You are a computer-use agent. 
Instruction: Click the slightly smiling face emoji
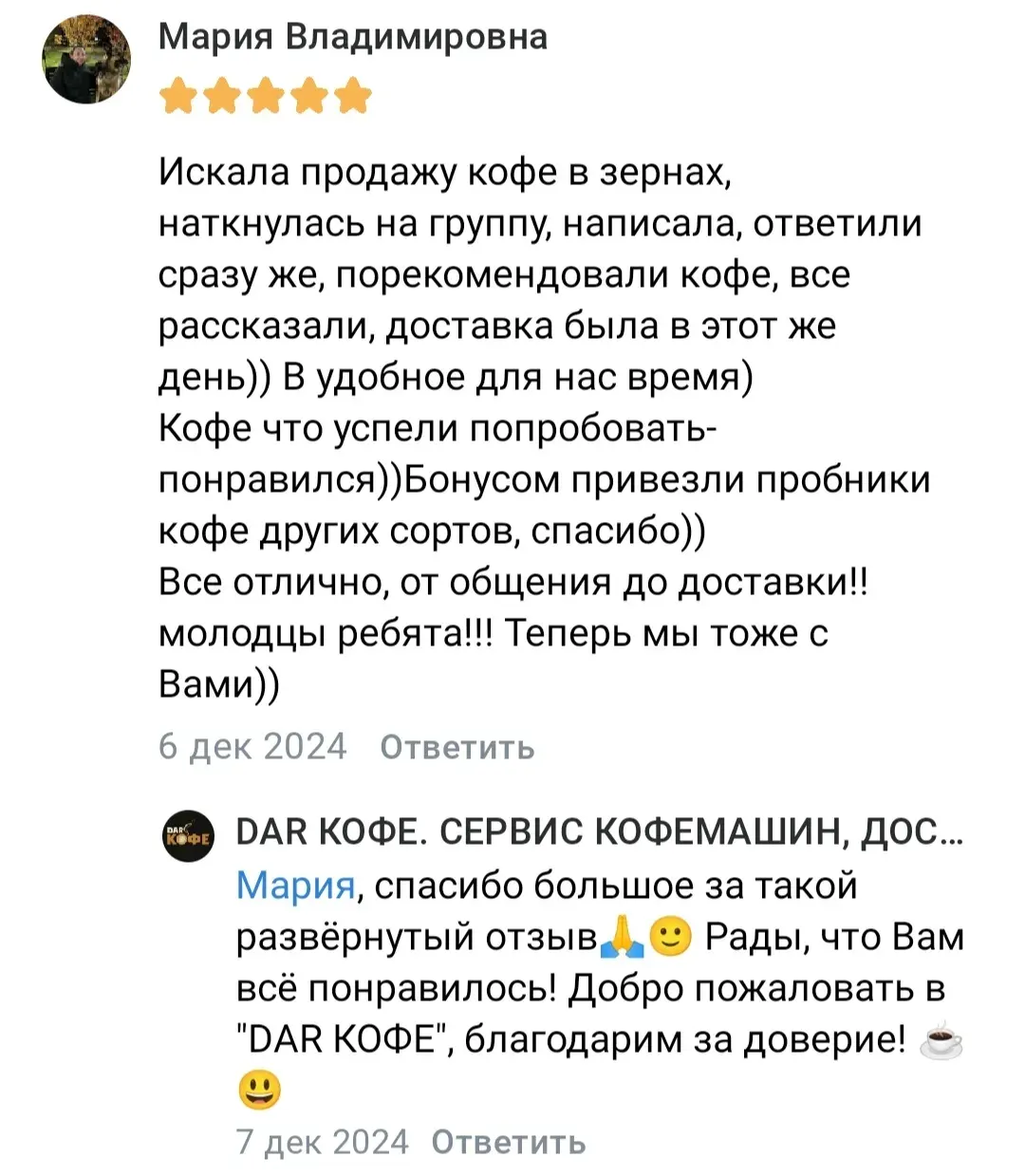[672, 938]
